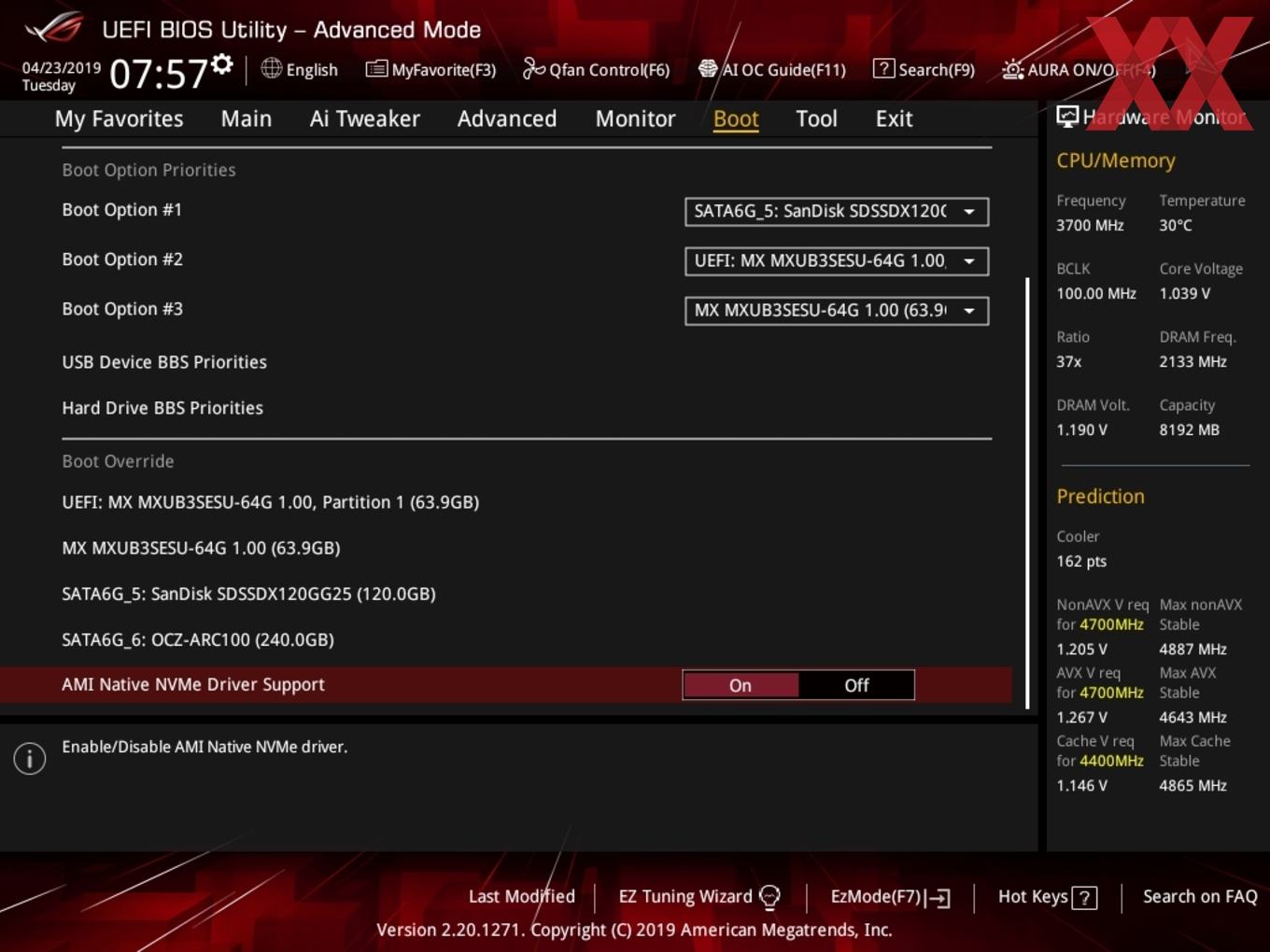Switch to the Monitor tab
This screenshot has width=1270, height=952.
pos(636,119)
